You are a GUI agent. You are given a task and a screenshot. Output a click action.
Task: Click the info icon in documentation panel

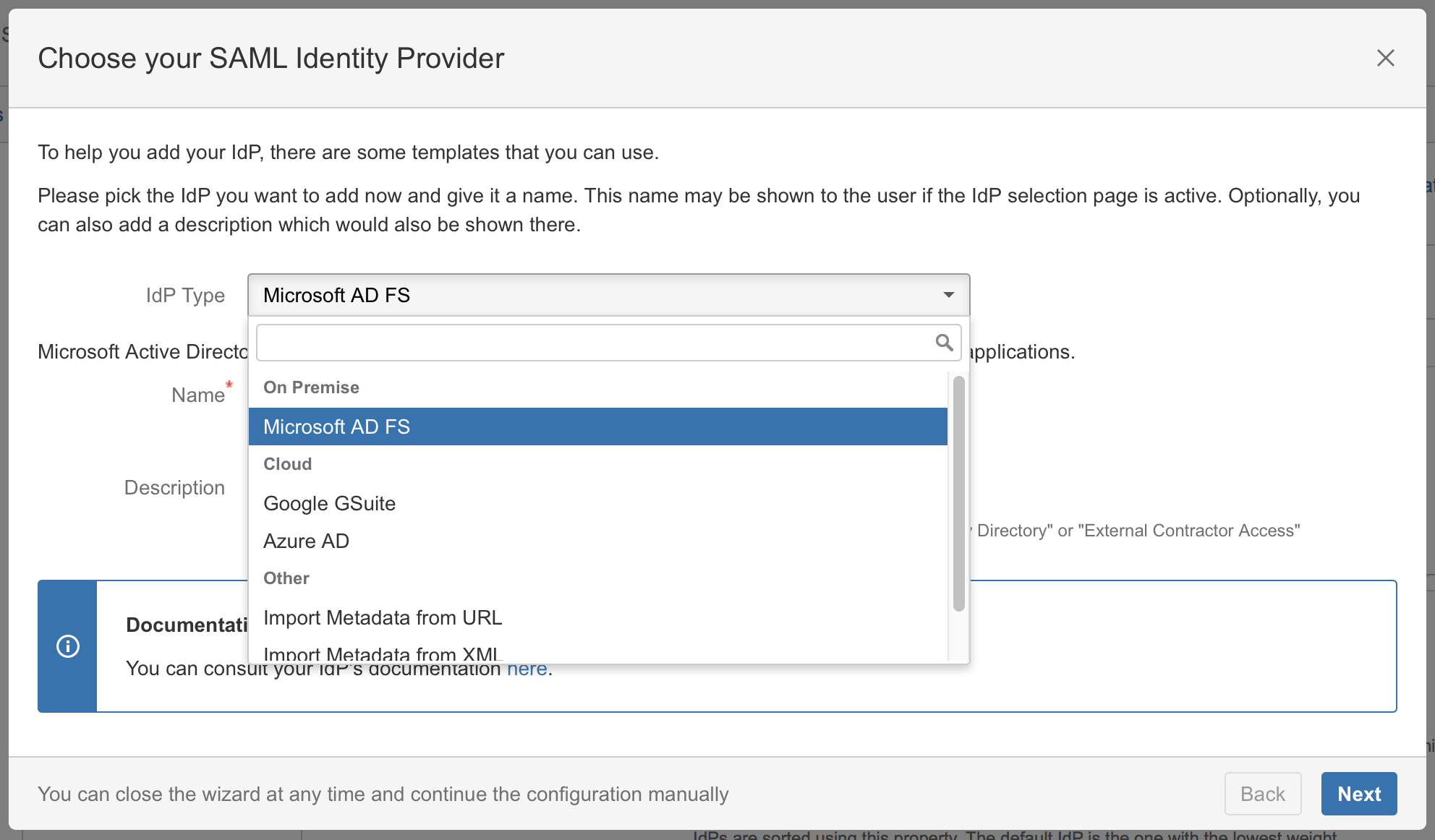68,646
